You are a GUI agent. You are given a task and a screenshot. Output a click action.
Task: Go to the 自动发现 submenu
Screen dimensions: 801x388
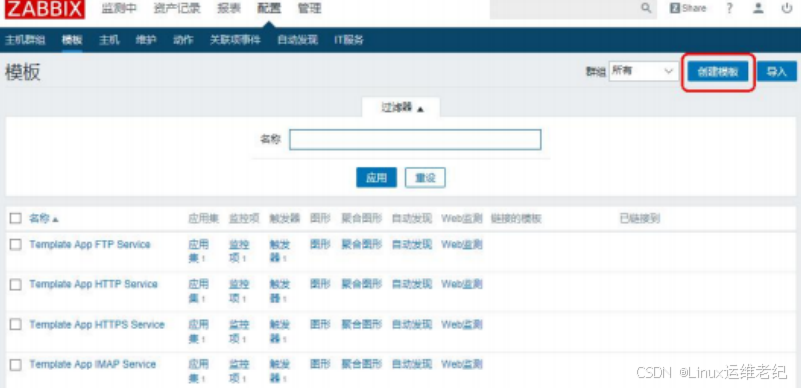click(297, 40)
